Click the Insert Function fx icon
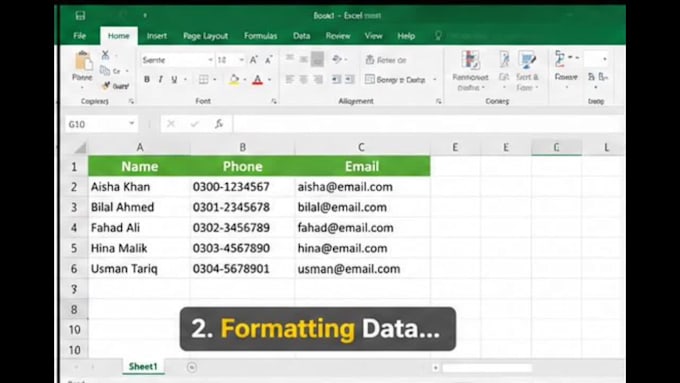The height and width of the screenshot is (383, 680). (219, 124)
